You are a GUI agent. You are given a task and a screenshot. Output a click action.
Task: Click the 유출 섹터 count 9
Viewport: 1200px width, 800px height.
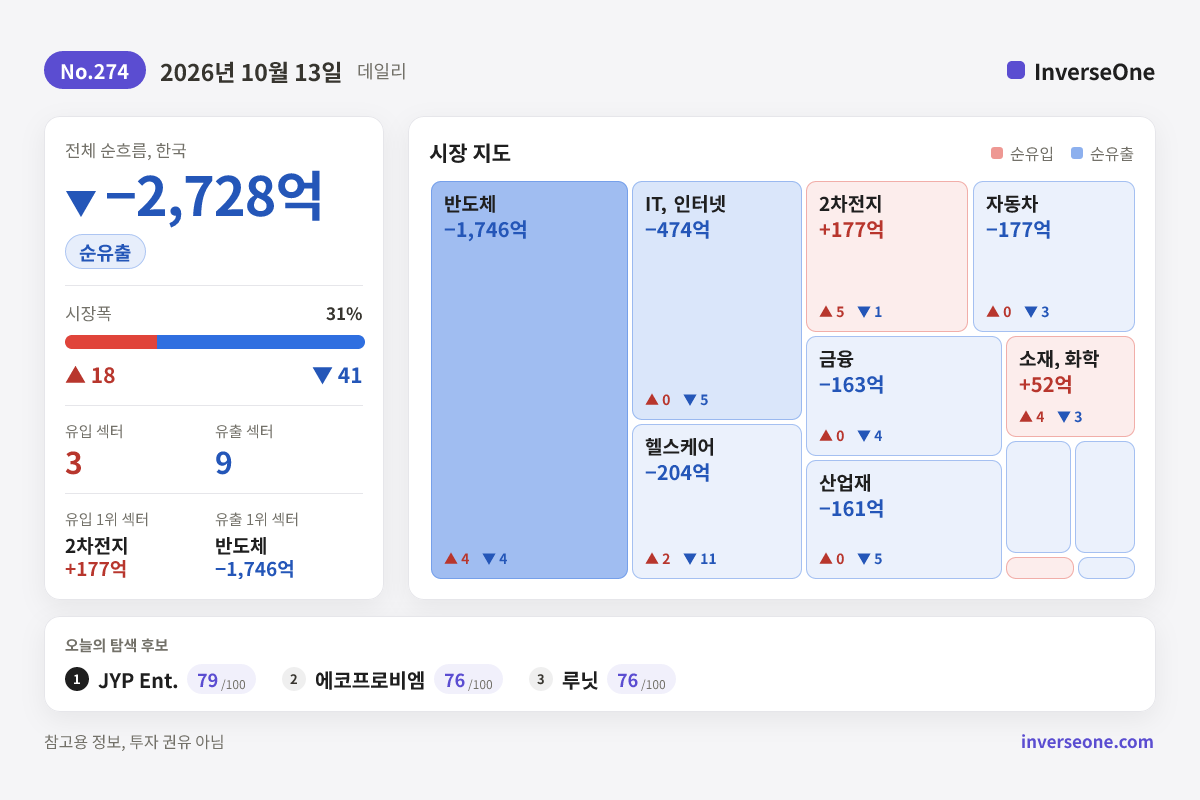(x=224, y=463)
